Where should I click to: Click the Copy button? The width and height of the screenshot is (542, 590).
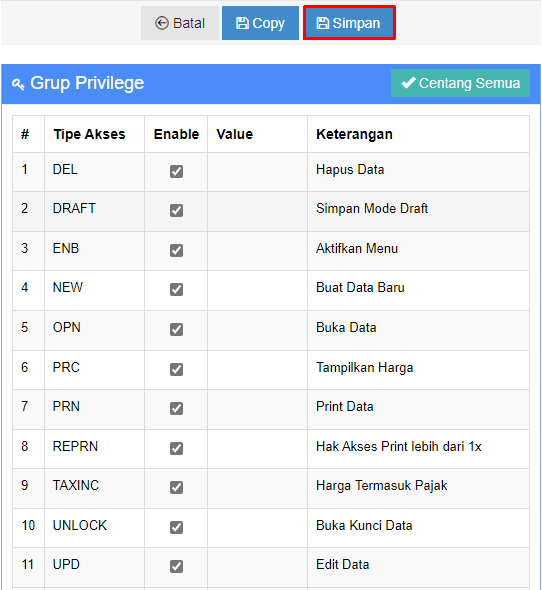tap(260, 23)
